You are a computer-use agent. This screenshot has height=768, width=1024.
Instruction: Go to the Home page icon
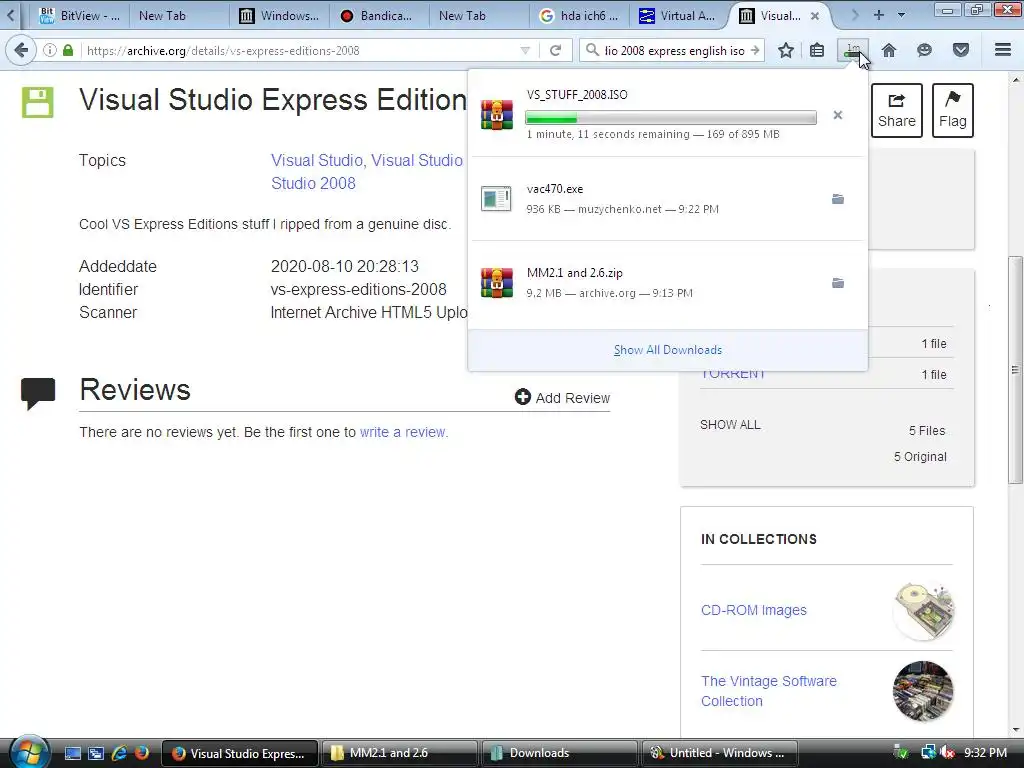pos(889,50)
